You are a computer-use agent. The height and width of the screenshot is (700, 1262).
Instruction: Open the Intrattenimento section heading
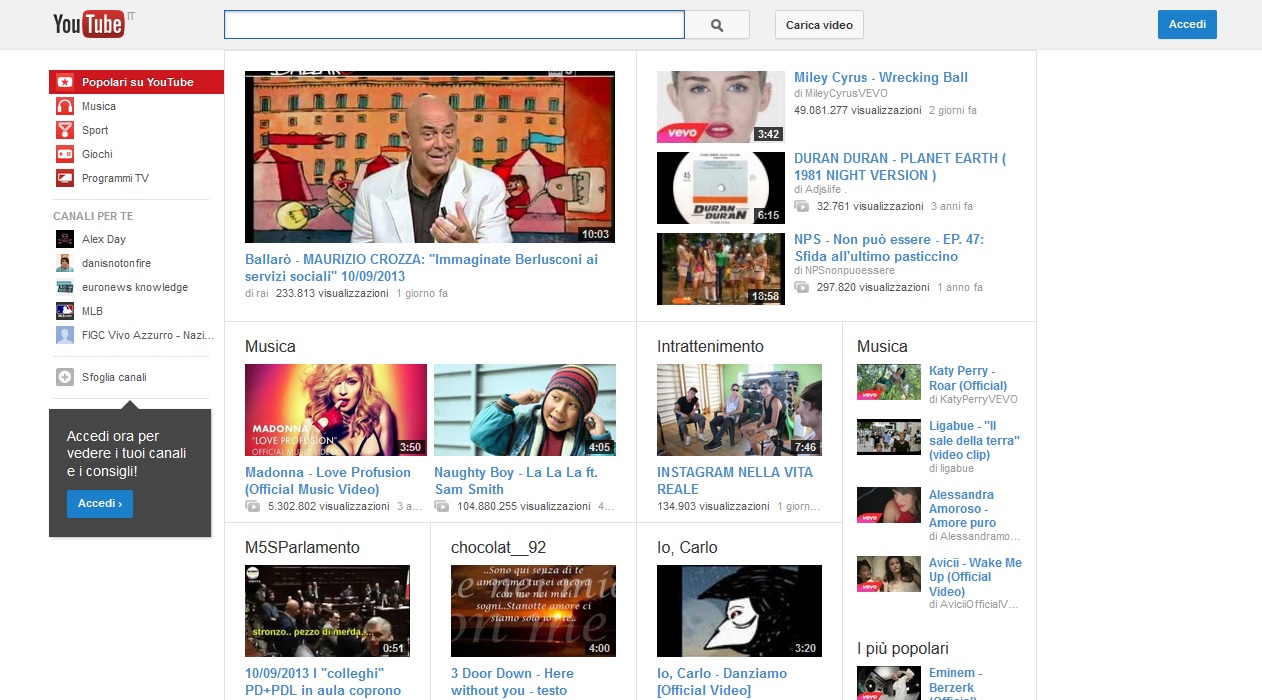(710, 346)
